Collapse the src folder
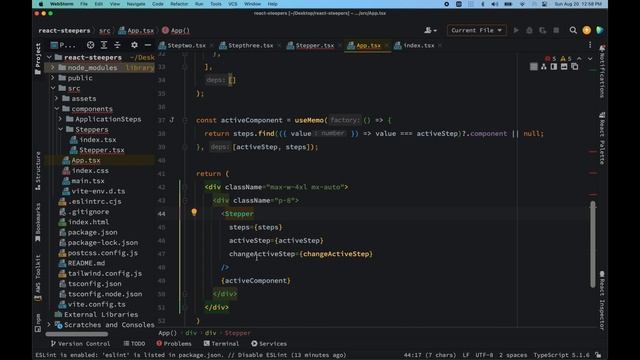The height and width of the screenshot is (360, 640). [53, 88]
